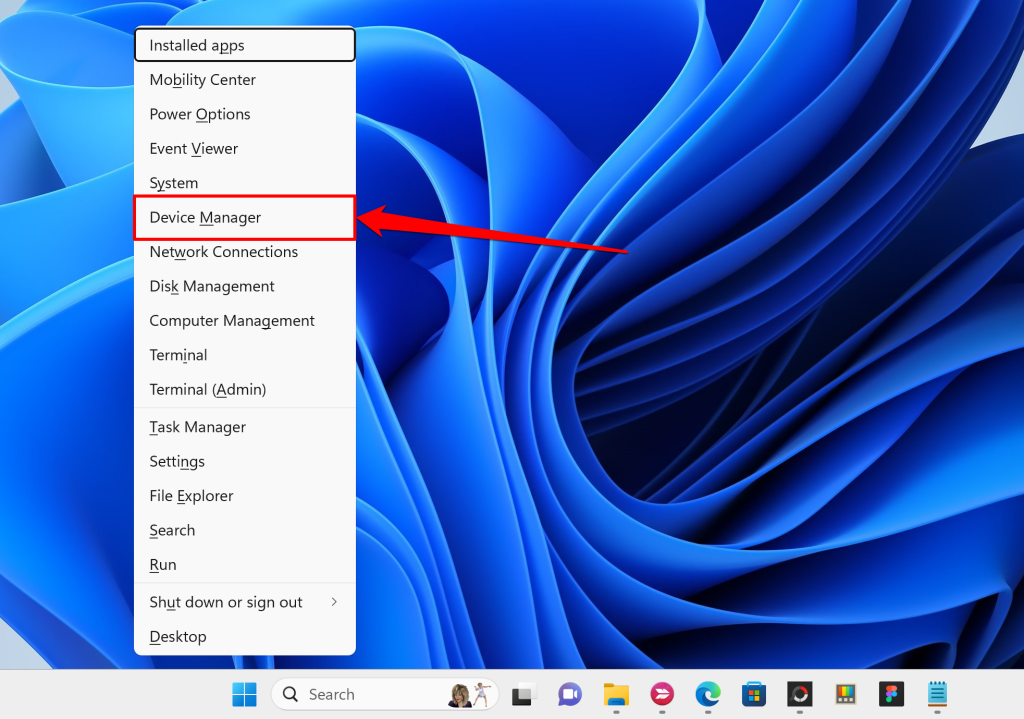Open File Explorer from the taskbar
1024x719 pixels.
point(616,694)
